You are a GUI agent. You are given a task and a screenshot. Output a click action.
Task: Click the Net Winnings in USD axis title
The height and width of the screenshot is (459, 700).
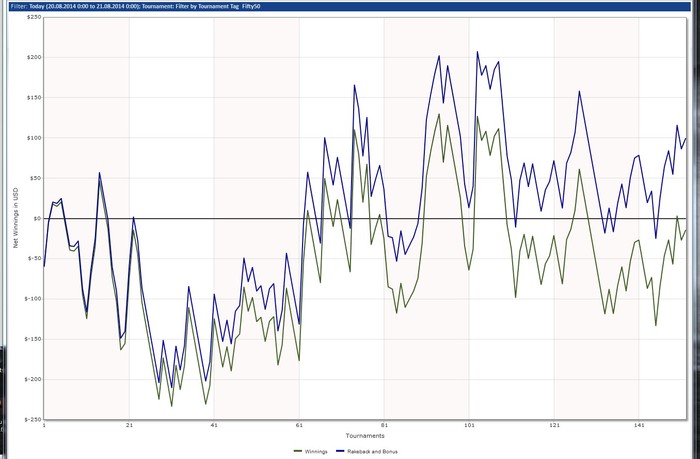(x=16, y=217)
